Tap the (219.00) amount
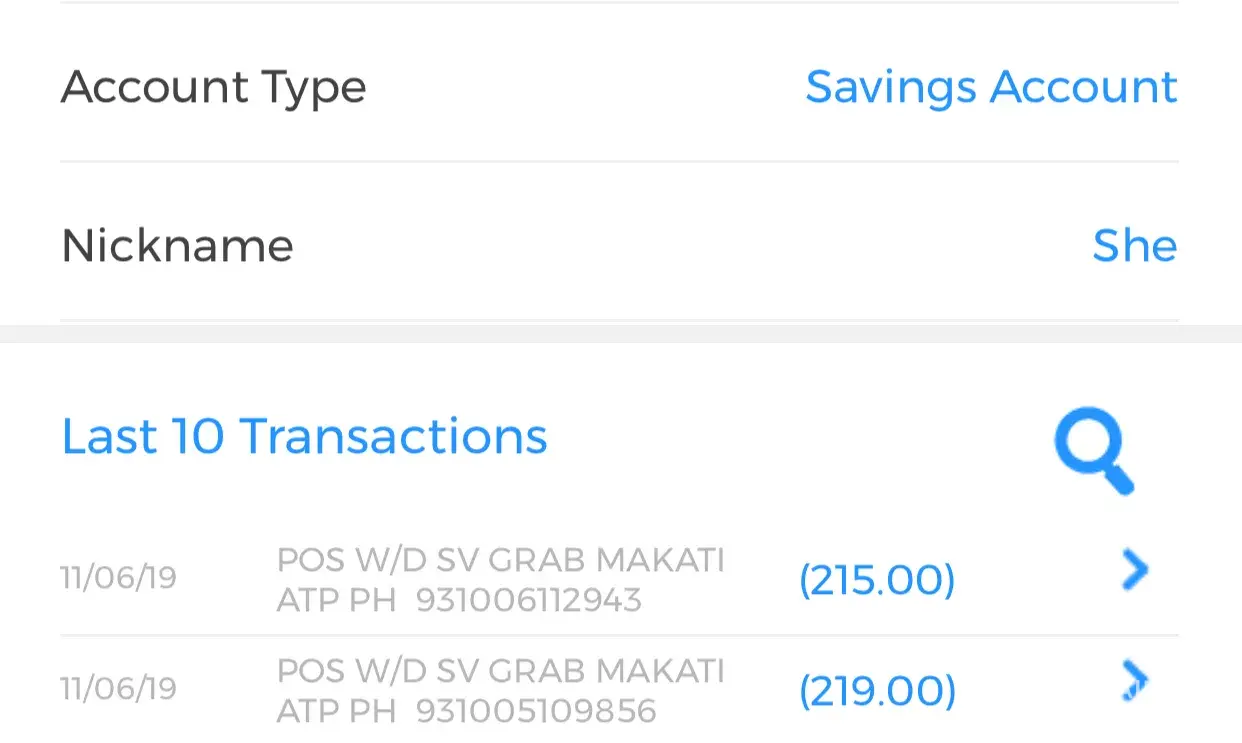Screen dimensions: 1242x743 click(x=877, y=691)
